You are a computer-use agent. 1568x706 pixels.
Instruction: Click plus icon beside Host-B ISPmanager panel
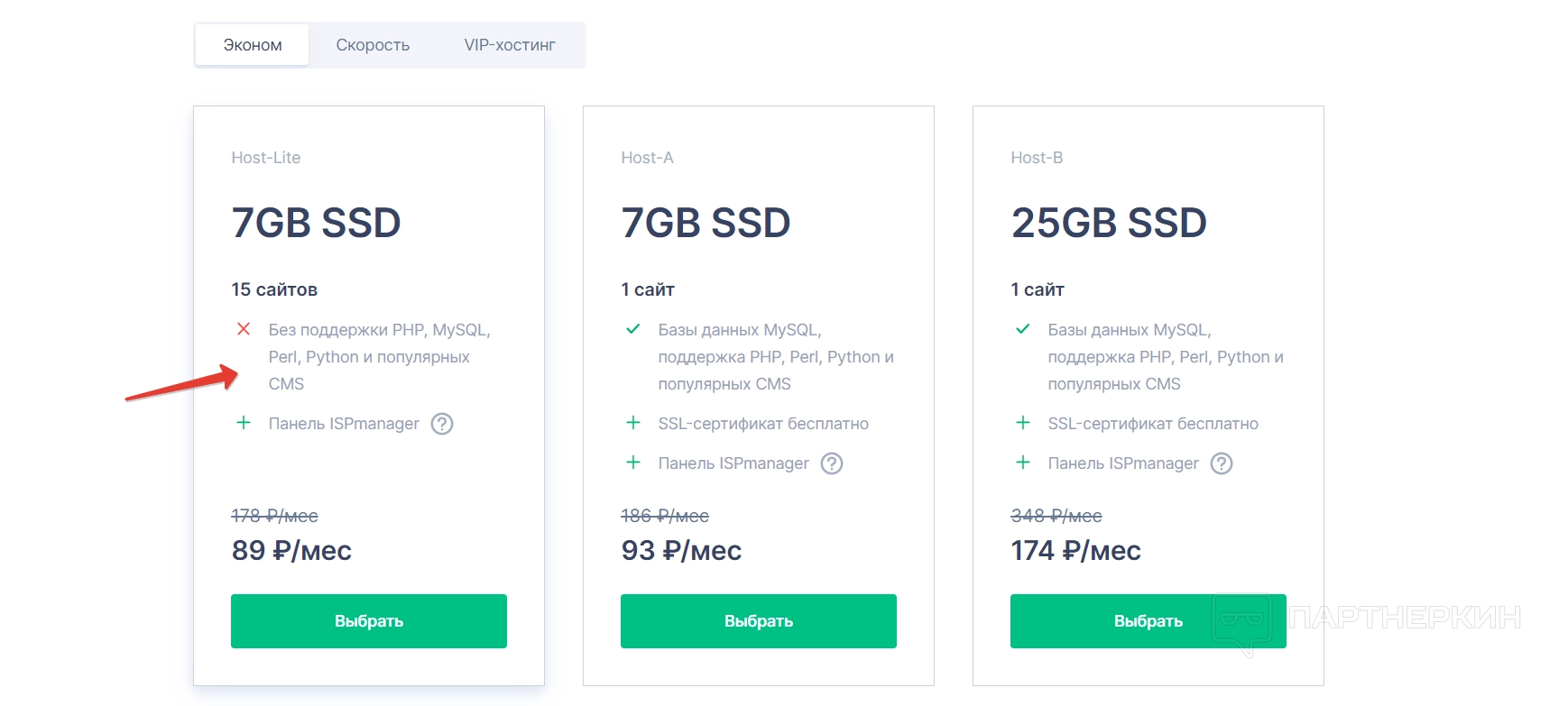pos(1023,463)
